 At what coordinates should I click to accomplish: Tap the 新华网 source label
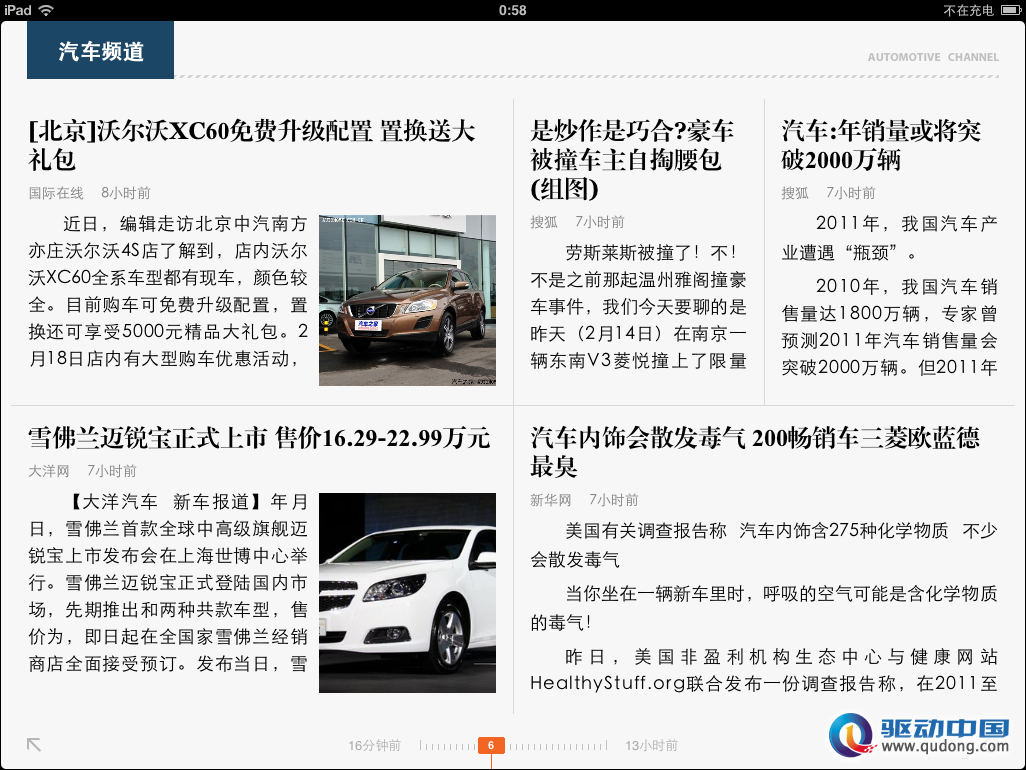550,500
